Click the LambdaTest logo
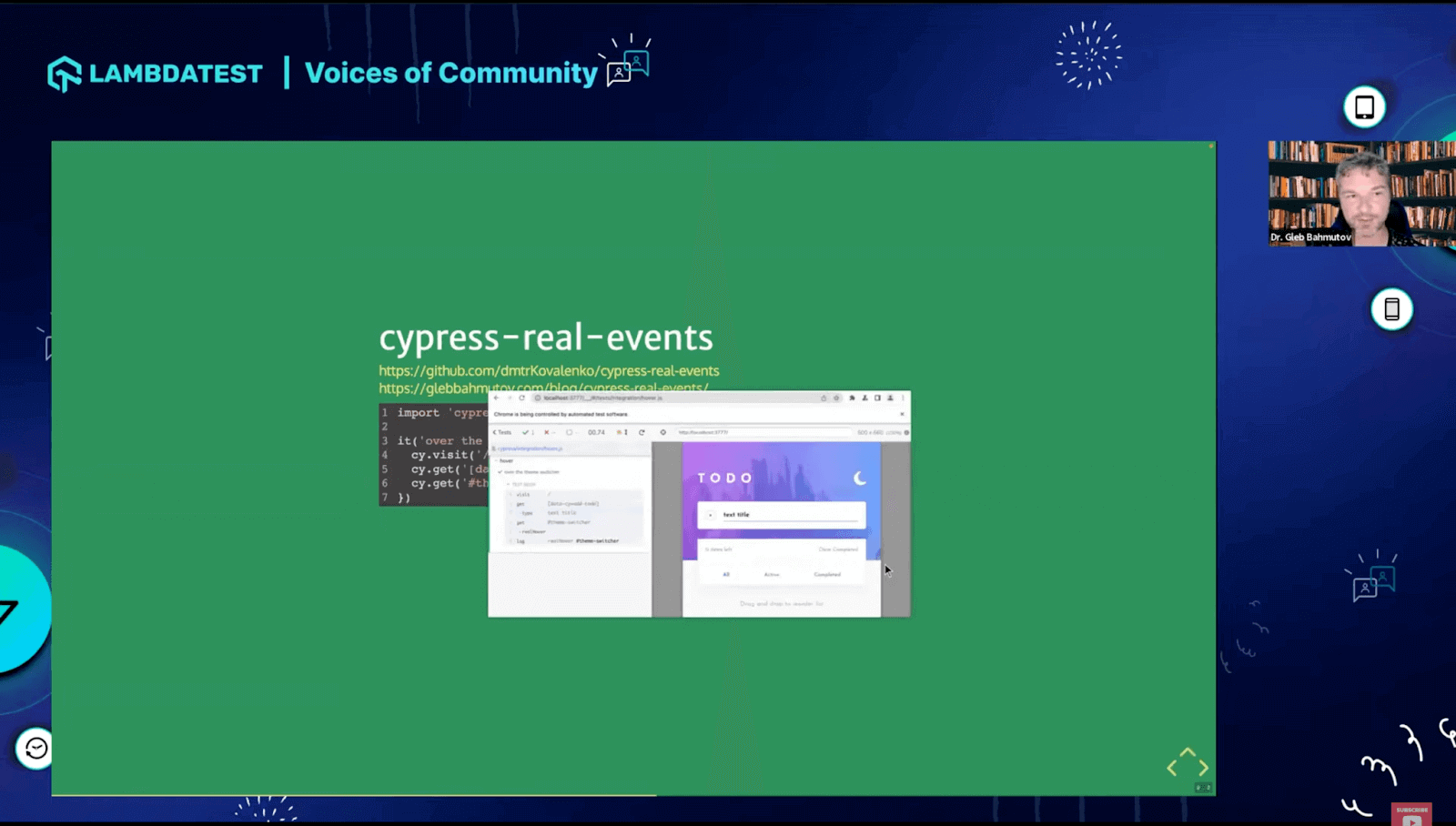The height and width of the screenshot is (826, 1456). coord(64,73)
